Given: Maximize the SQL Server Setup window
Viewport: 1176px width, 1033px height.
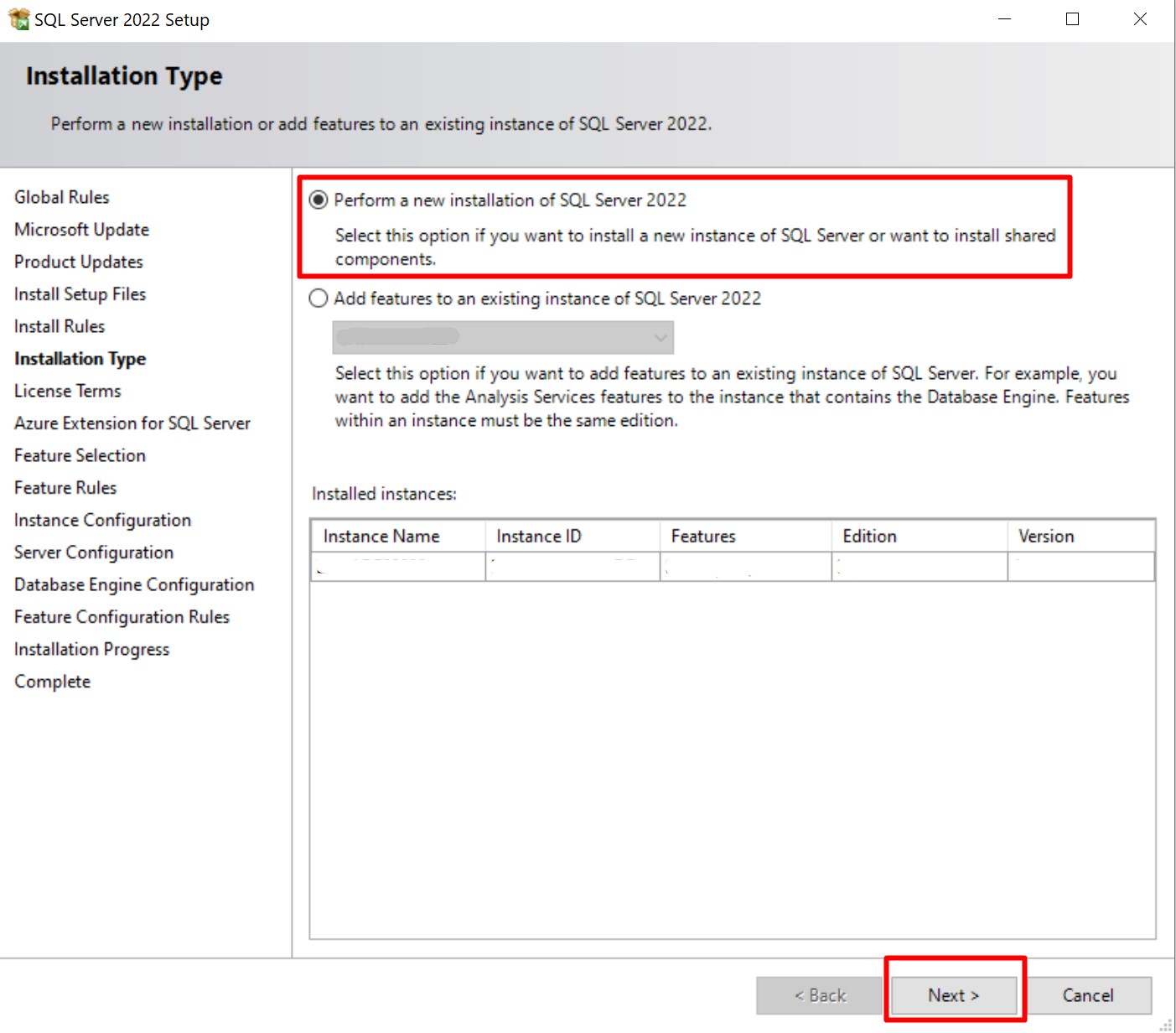Looking at the screenshot, I should 1072,19.
